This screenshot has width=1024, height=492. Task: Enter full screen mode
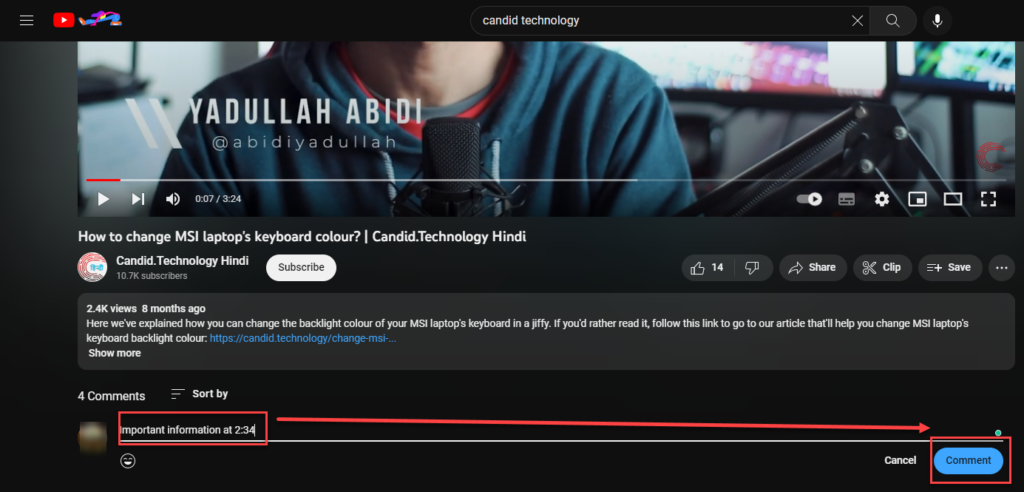coord(988,199)
